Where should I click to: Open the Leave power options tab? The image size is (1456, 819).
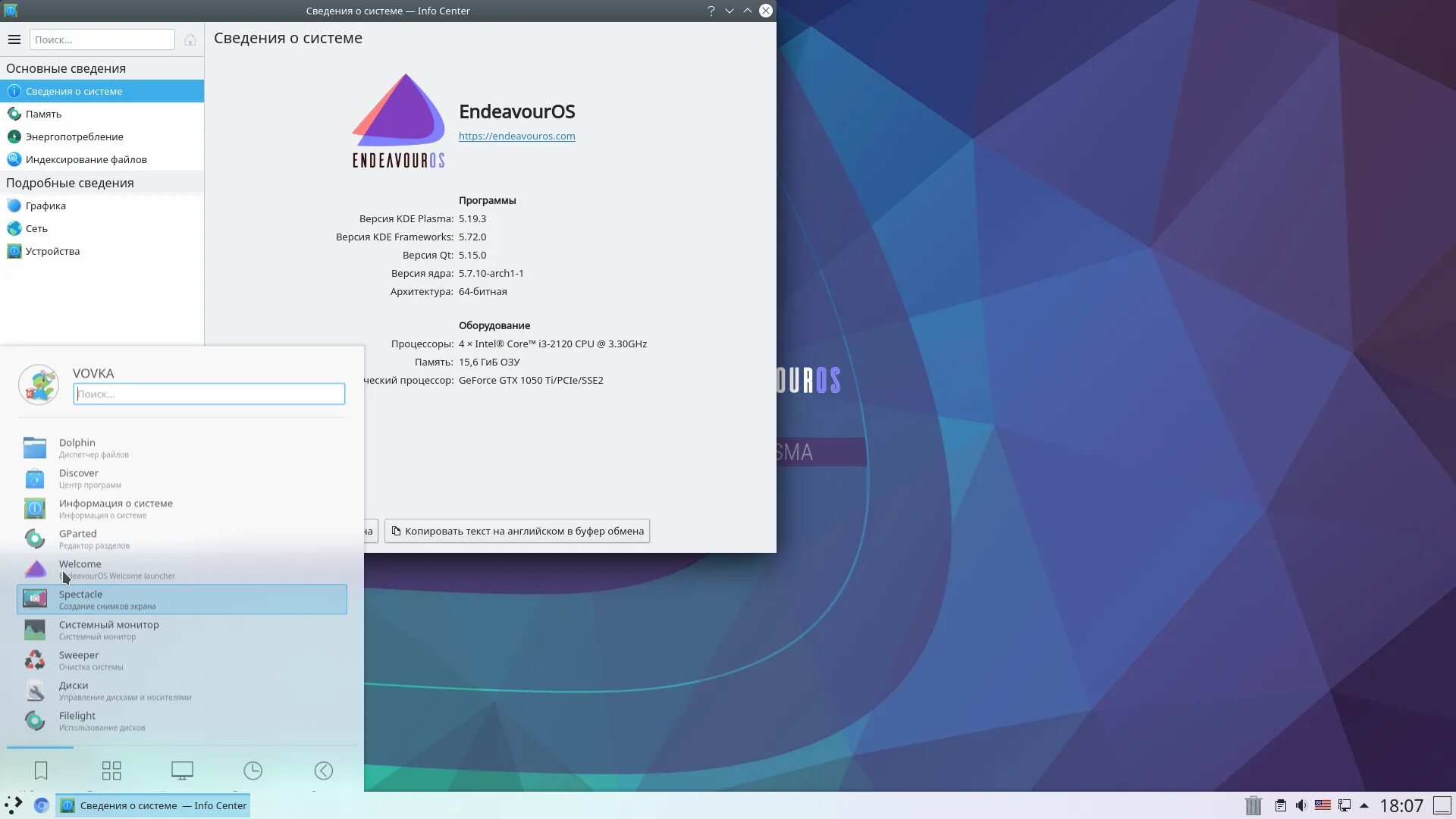(x=323, y=771)
